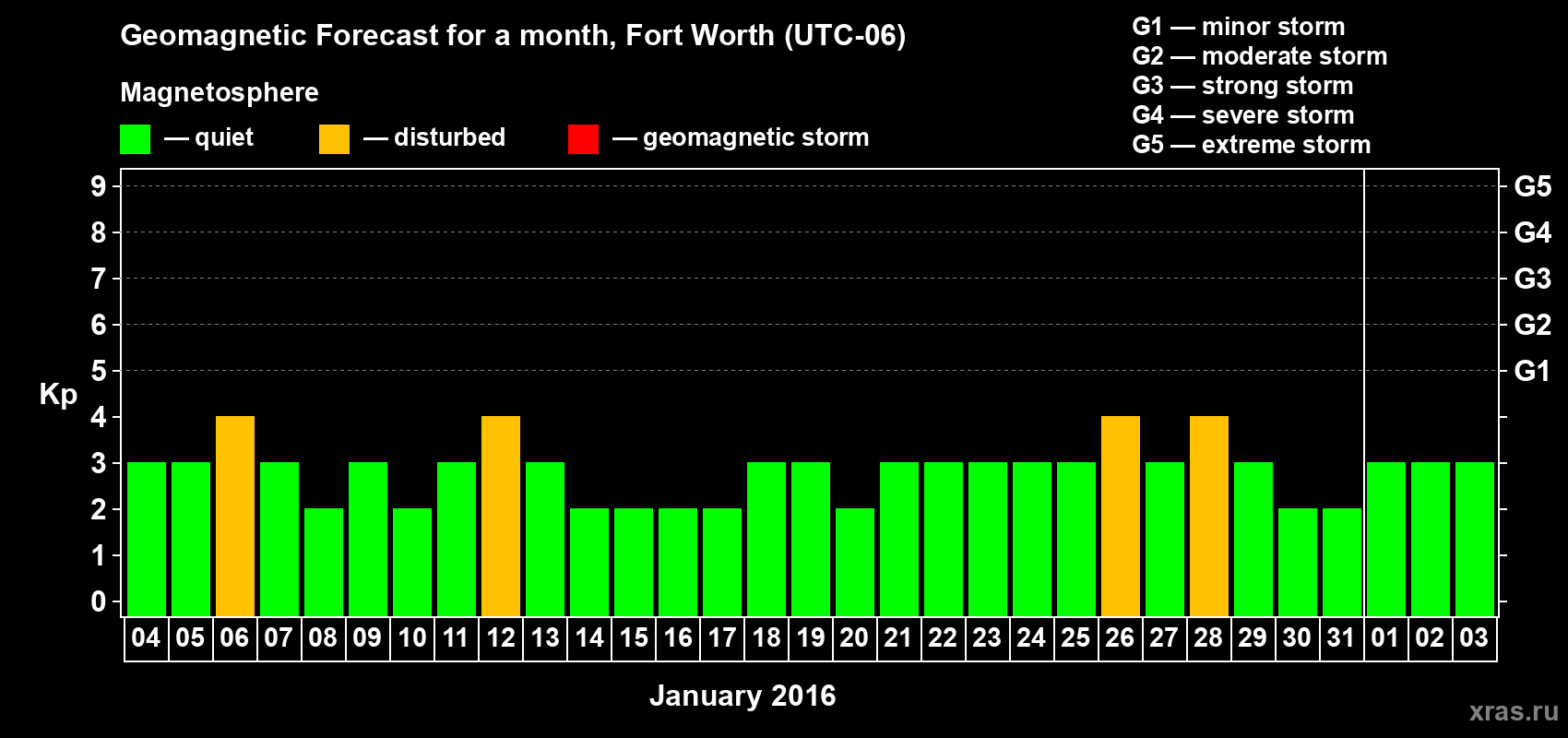Click date label 02 on the axis
1568x738 pixels.
1430,638
